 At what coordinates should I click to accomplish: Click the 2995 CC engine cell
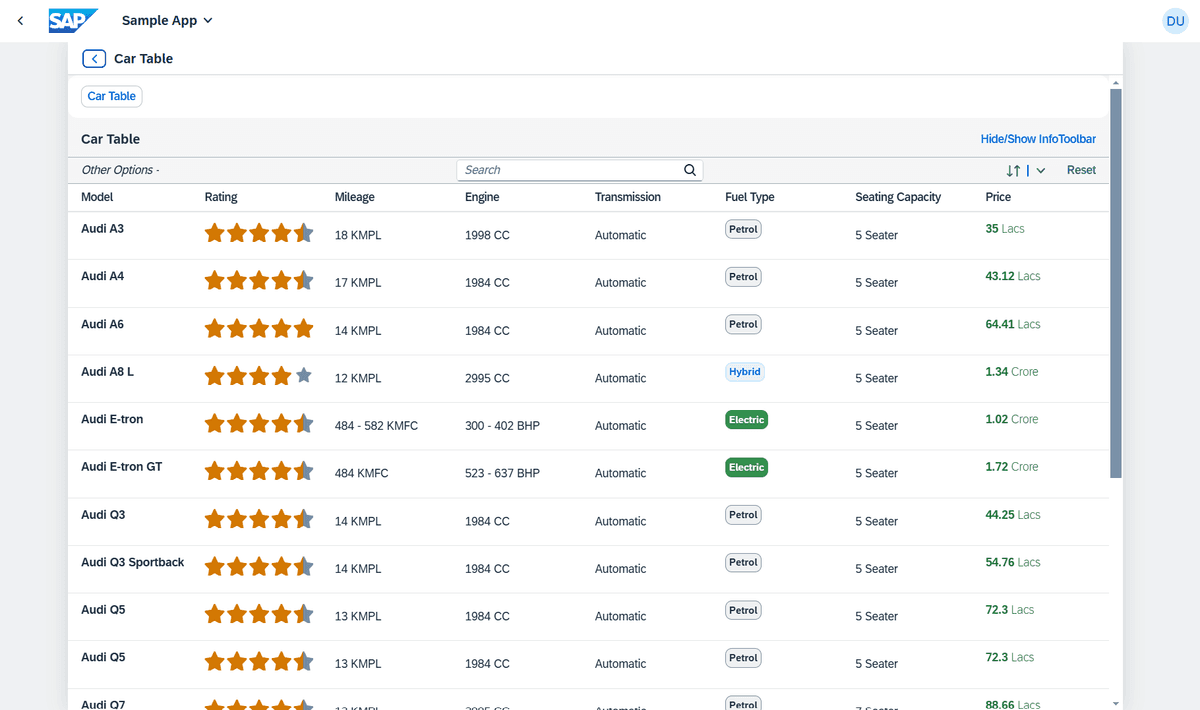pos(487,378)
